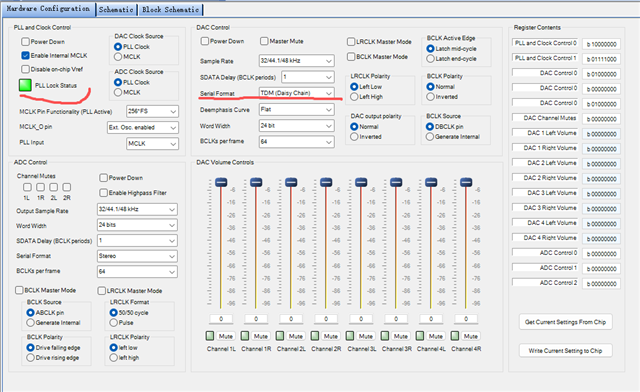Image resolution: width=640 pixels, height=392 pixels.
Task: Toggle the Channel 4L mute indicator
Action: [420, 336]
